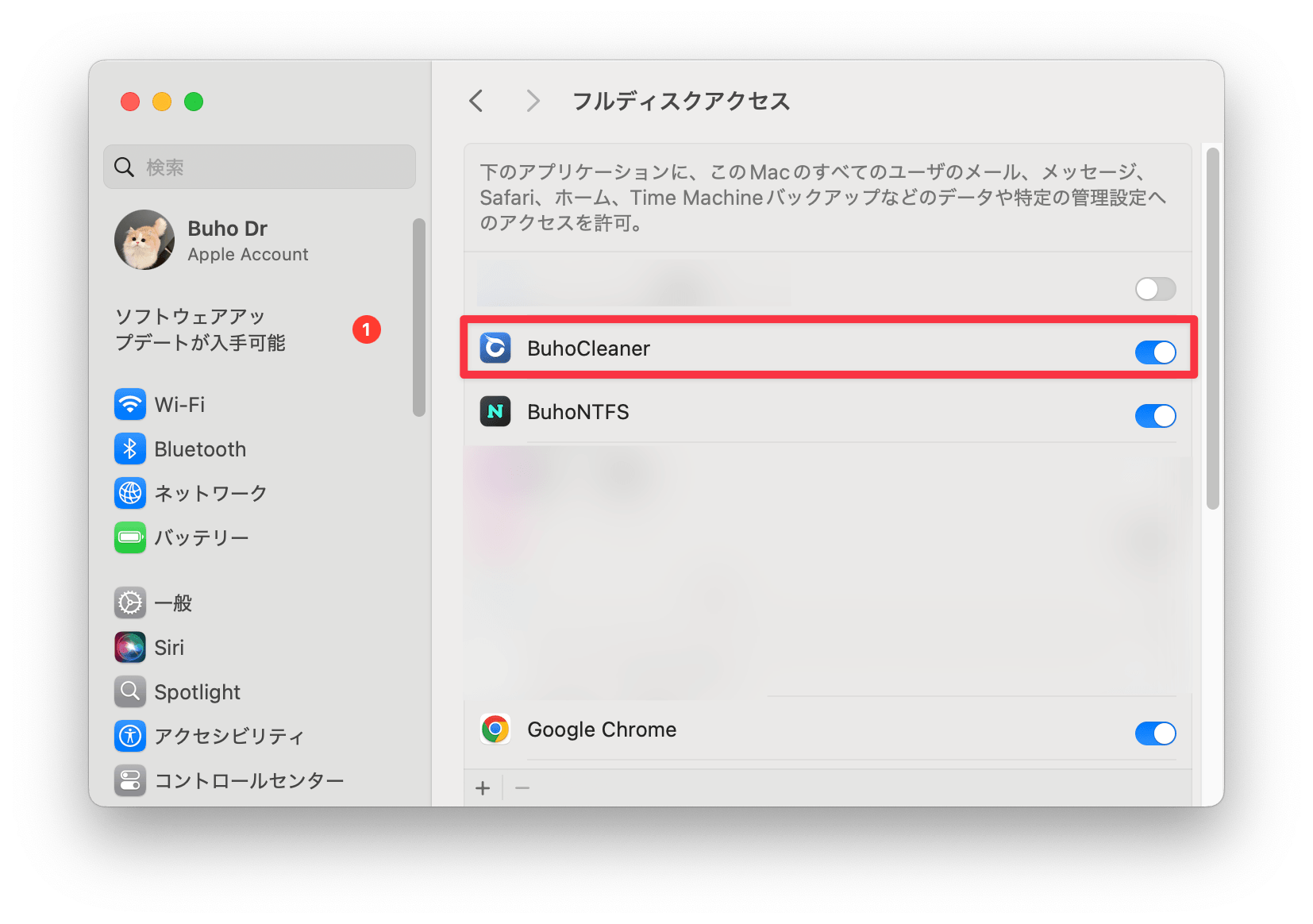This screenshot has width=1313, height=924.
Task: Select ネットワーク in the sidebar
Action: [210, 493]
